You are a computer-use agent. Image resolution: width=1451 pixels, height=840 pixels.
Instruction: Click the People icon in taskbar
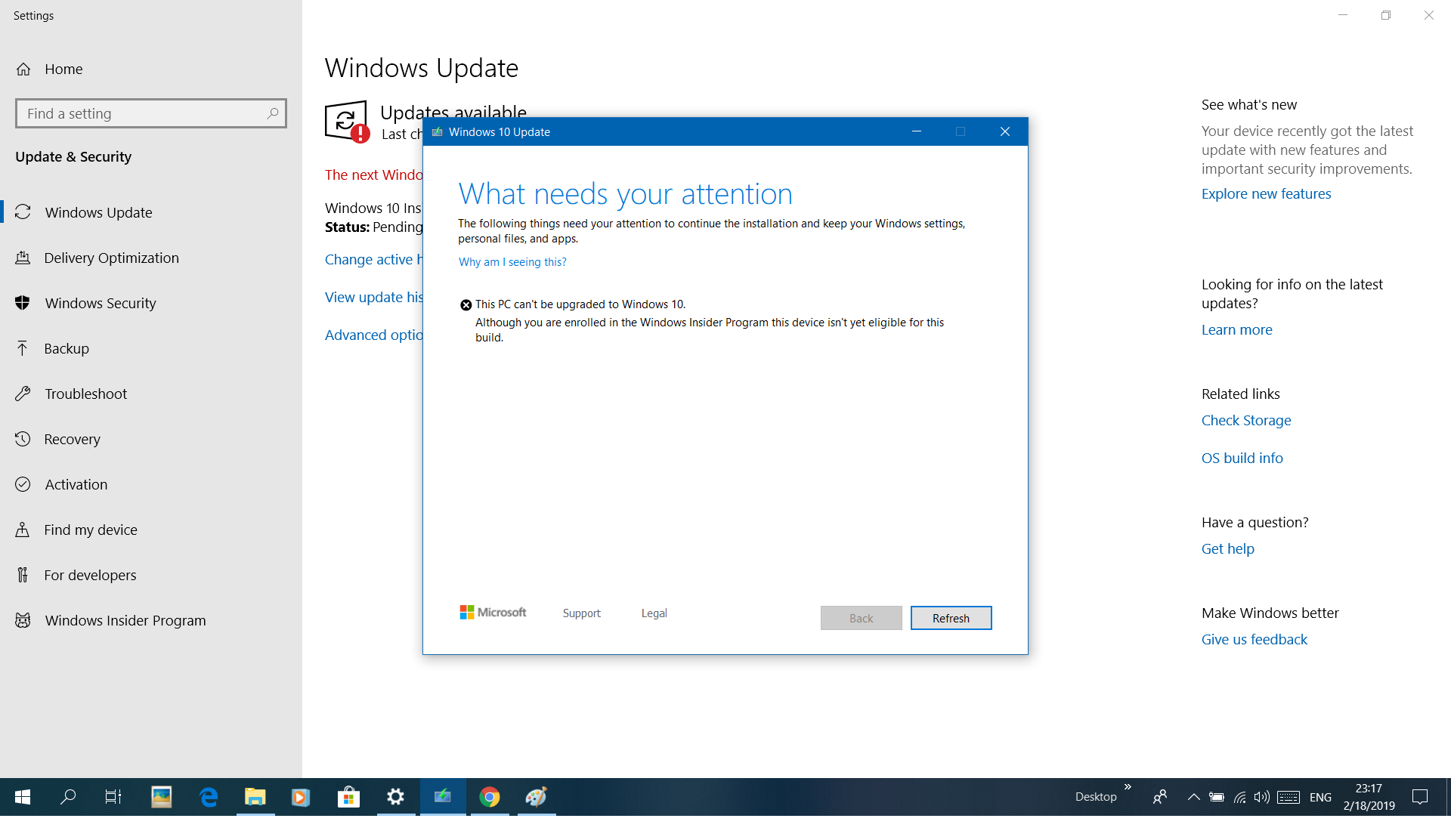(x=1160, y=797)
